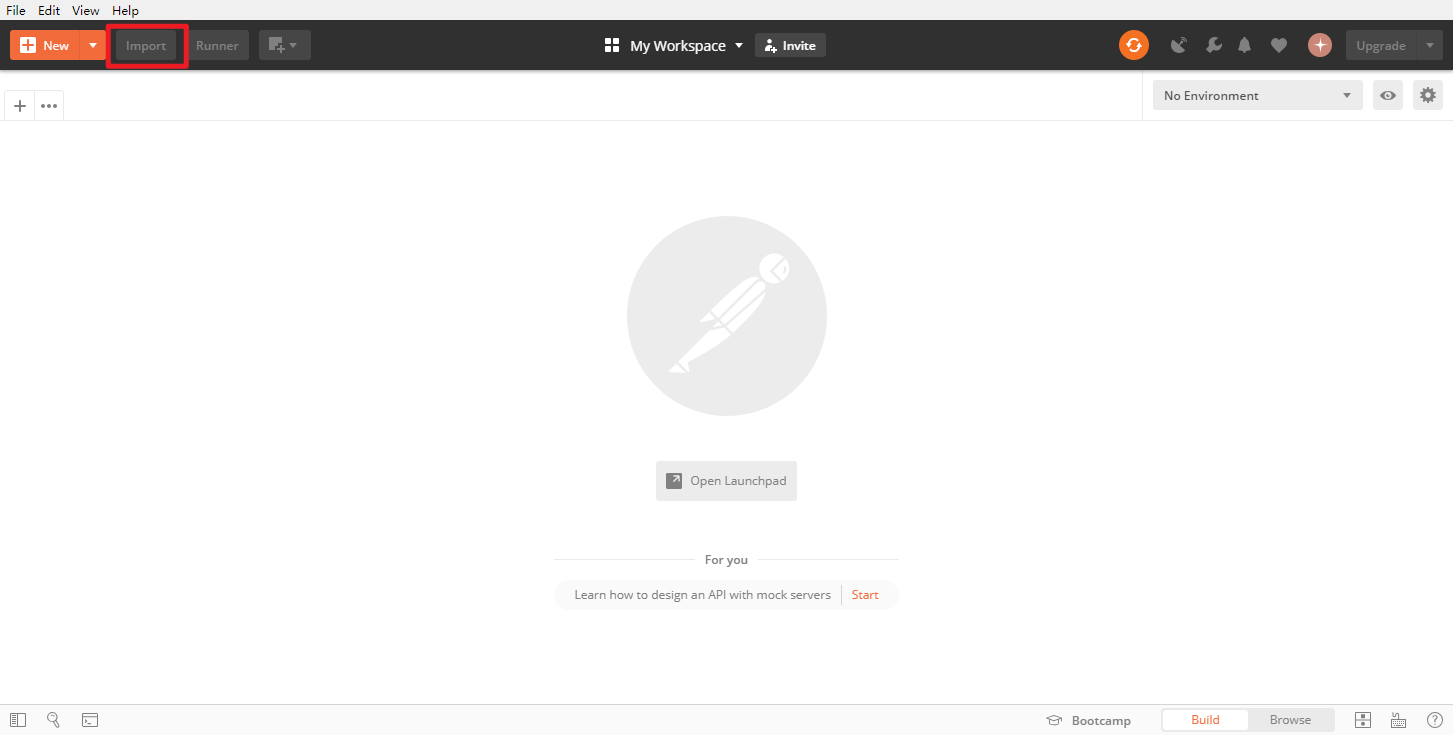Show environment quick look eye icon
1453x735 pixels.
(1388, 95)
